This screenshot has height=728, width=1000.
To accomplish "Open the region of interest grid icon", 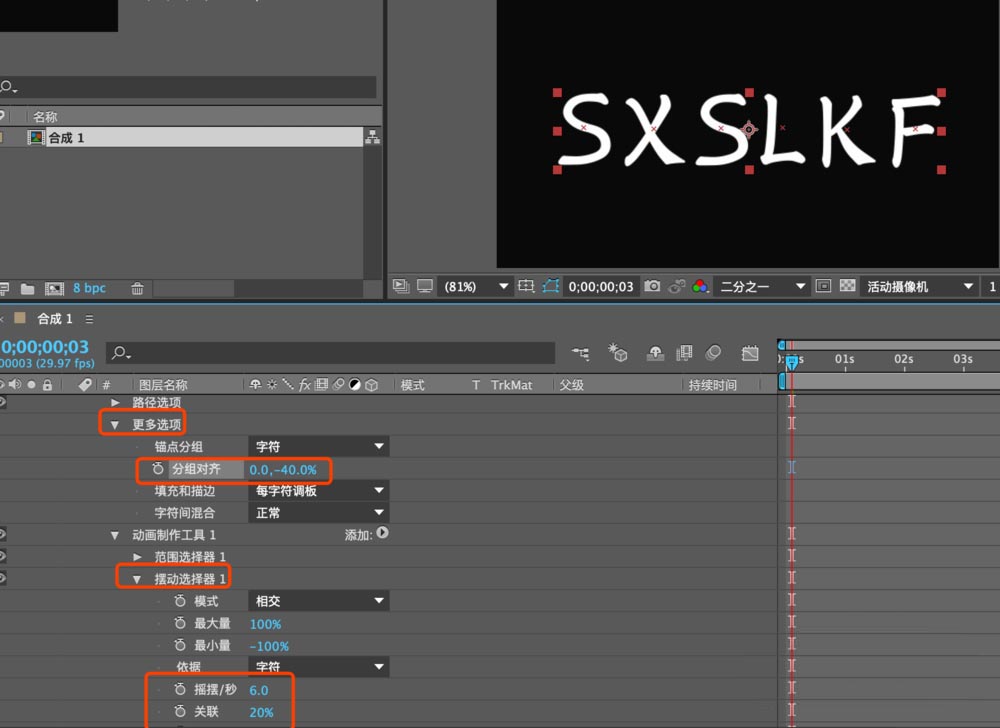I will tap(526, 286).
